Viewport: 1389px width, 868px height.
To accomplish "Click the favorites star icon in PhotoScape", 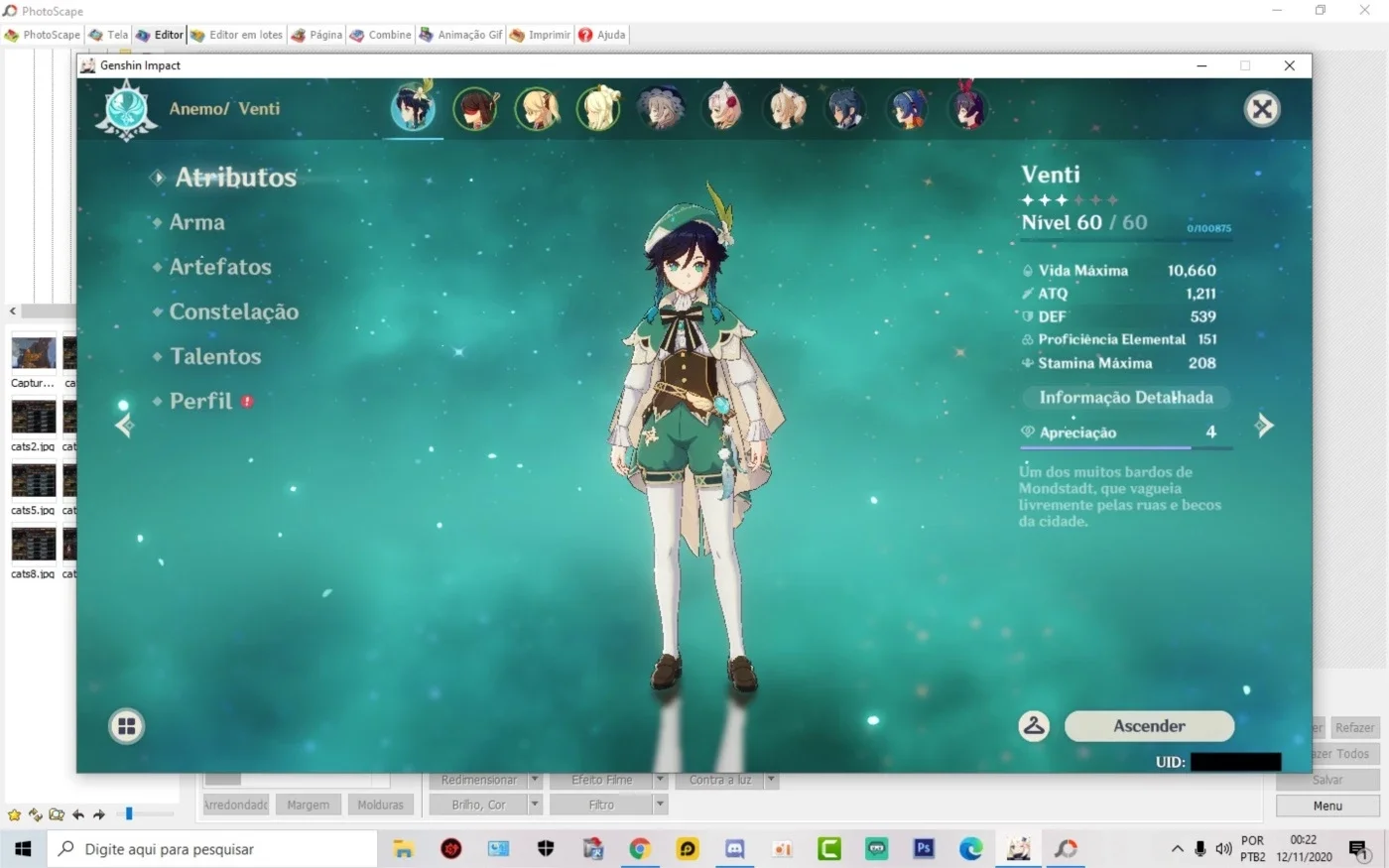I will click(14, 814).
